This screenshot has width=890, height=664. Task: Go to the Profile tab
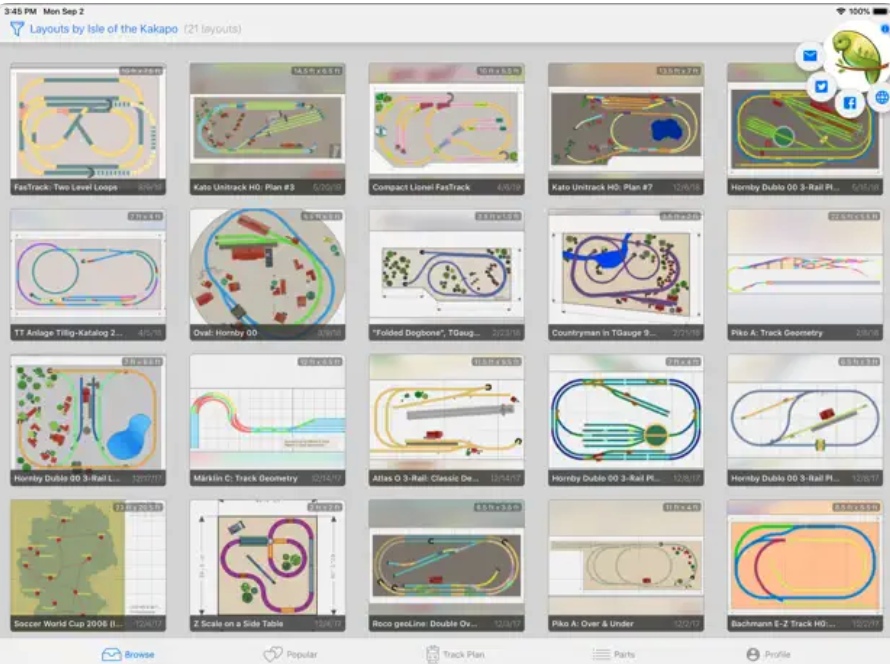click(769, 654)
